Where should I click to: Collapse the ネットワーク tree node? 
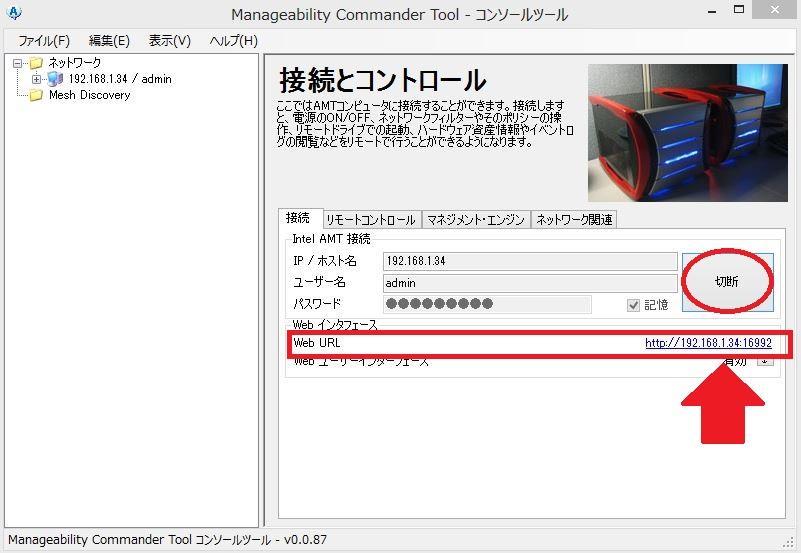click(18, 63)
